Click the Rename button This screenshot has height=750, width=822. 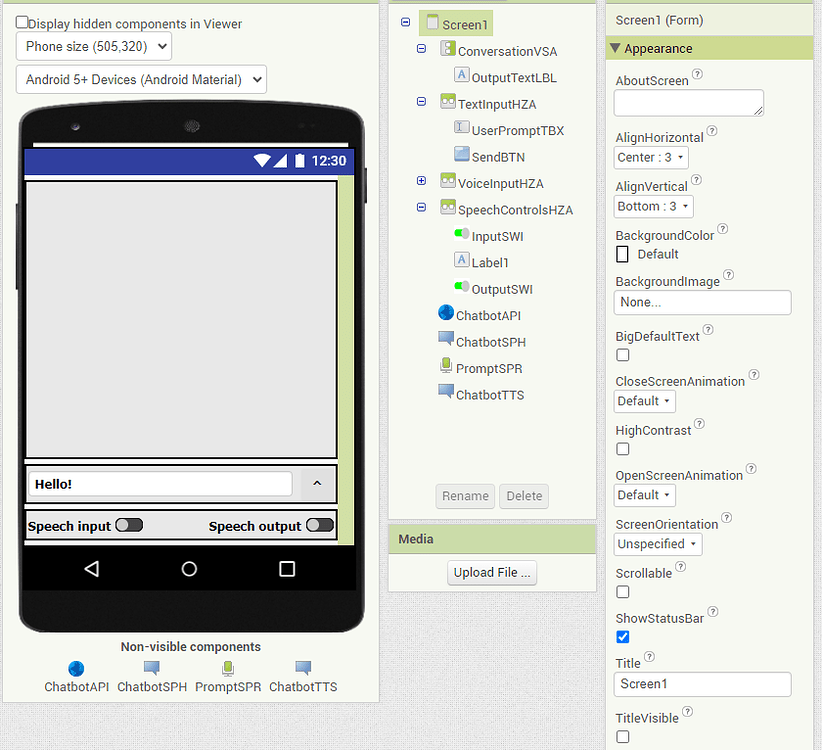tap(465, 496)
